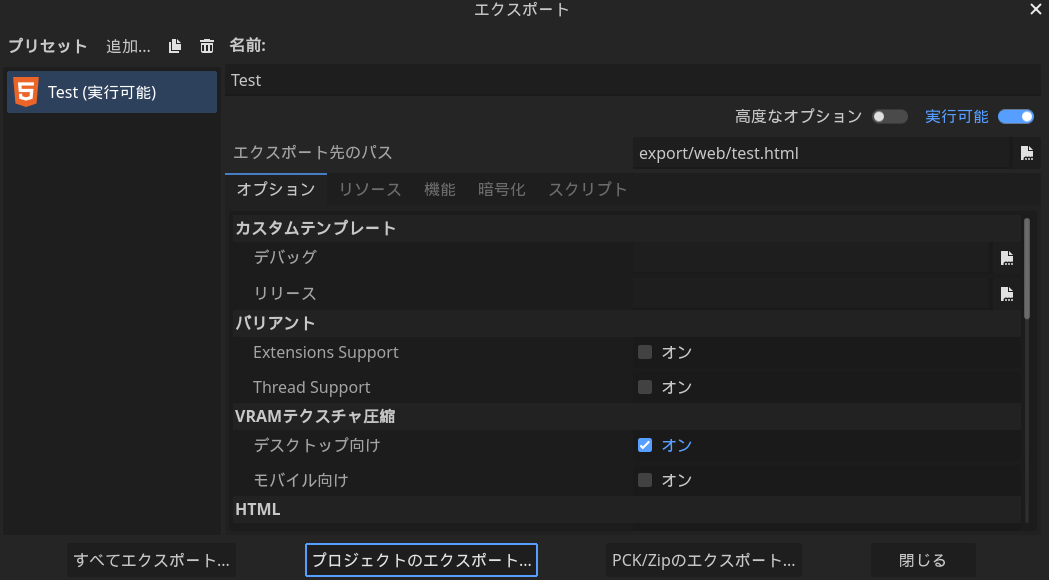1049x580 pixels.
Task: Switch to the リソース tab
Action: pyautogui.click(x=370, y=189)
